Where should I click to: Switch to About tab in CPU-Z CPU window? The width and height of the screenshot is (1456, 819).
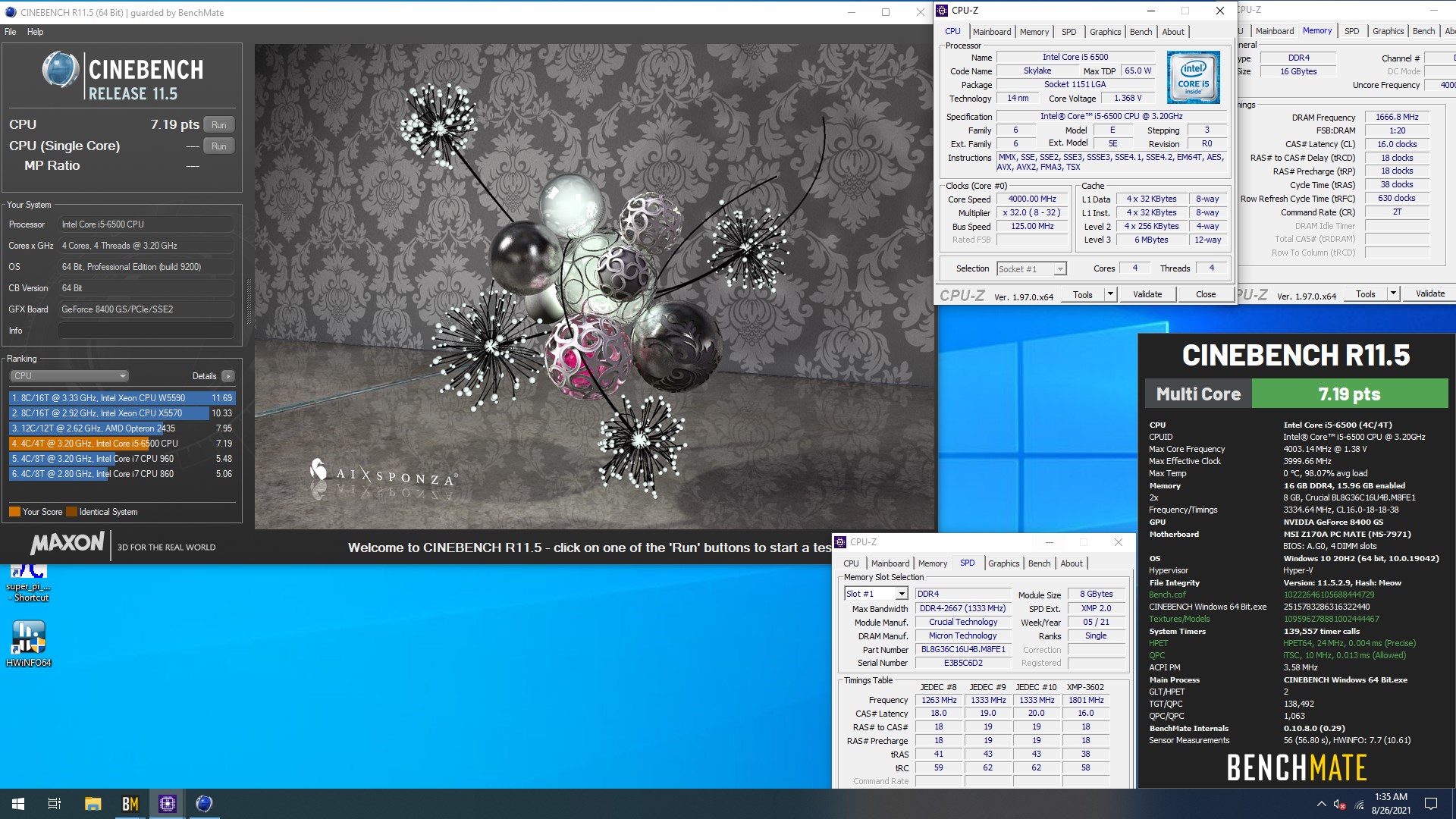coord(1173,32)
